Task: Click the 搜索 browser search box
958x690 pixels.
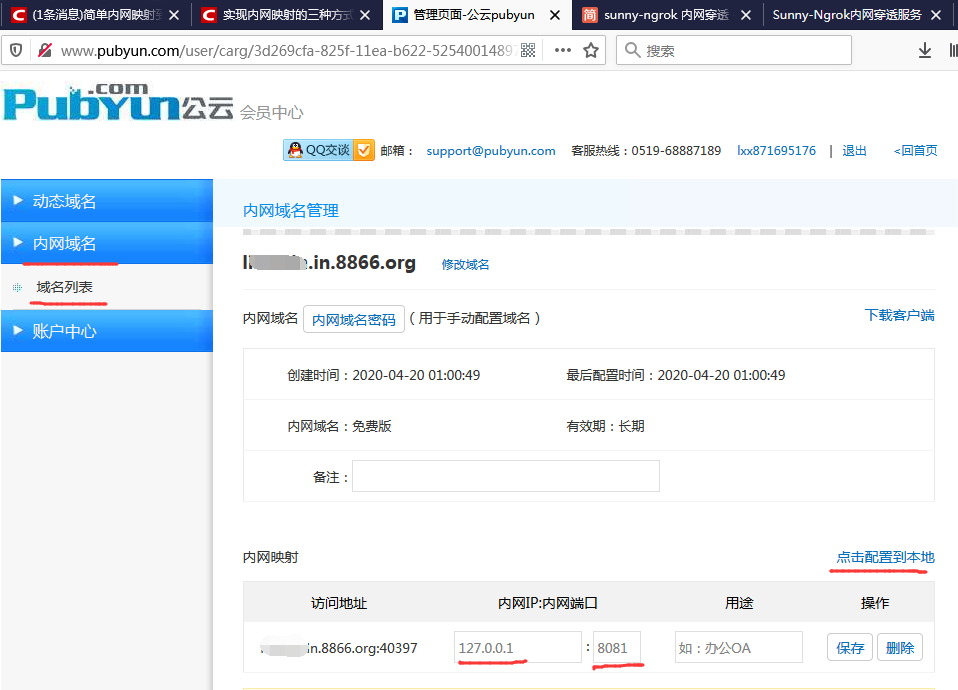Action: (734, 50)
